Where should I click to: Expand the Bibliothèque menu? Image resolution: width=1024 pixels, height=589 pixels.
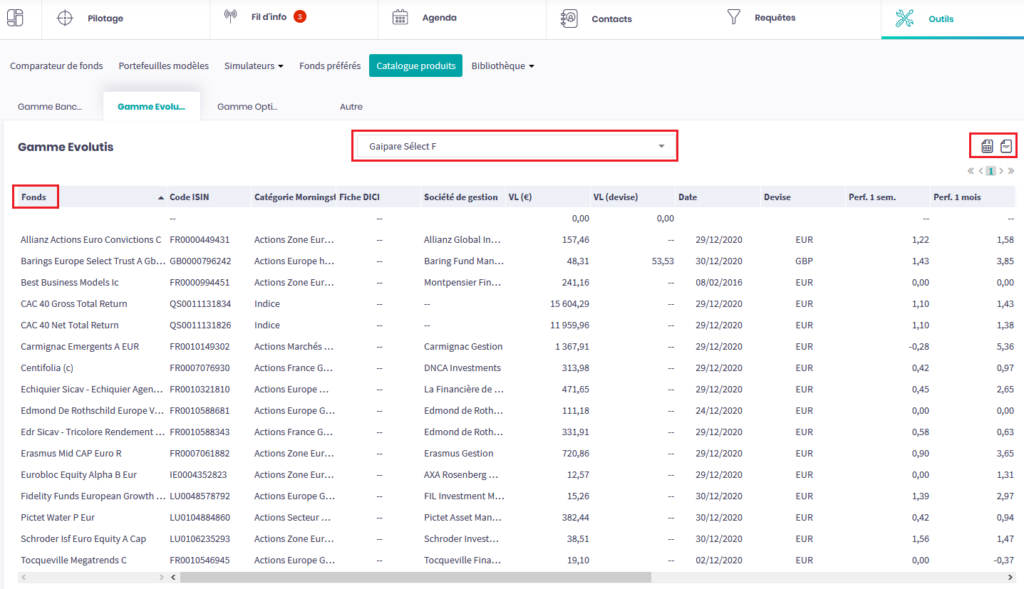pos(502,66)
